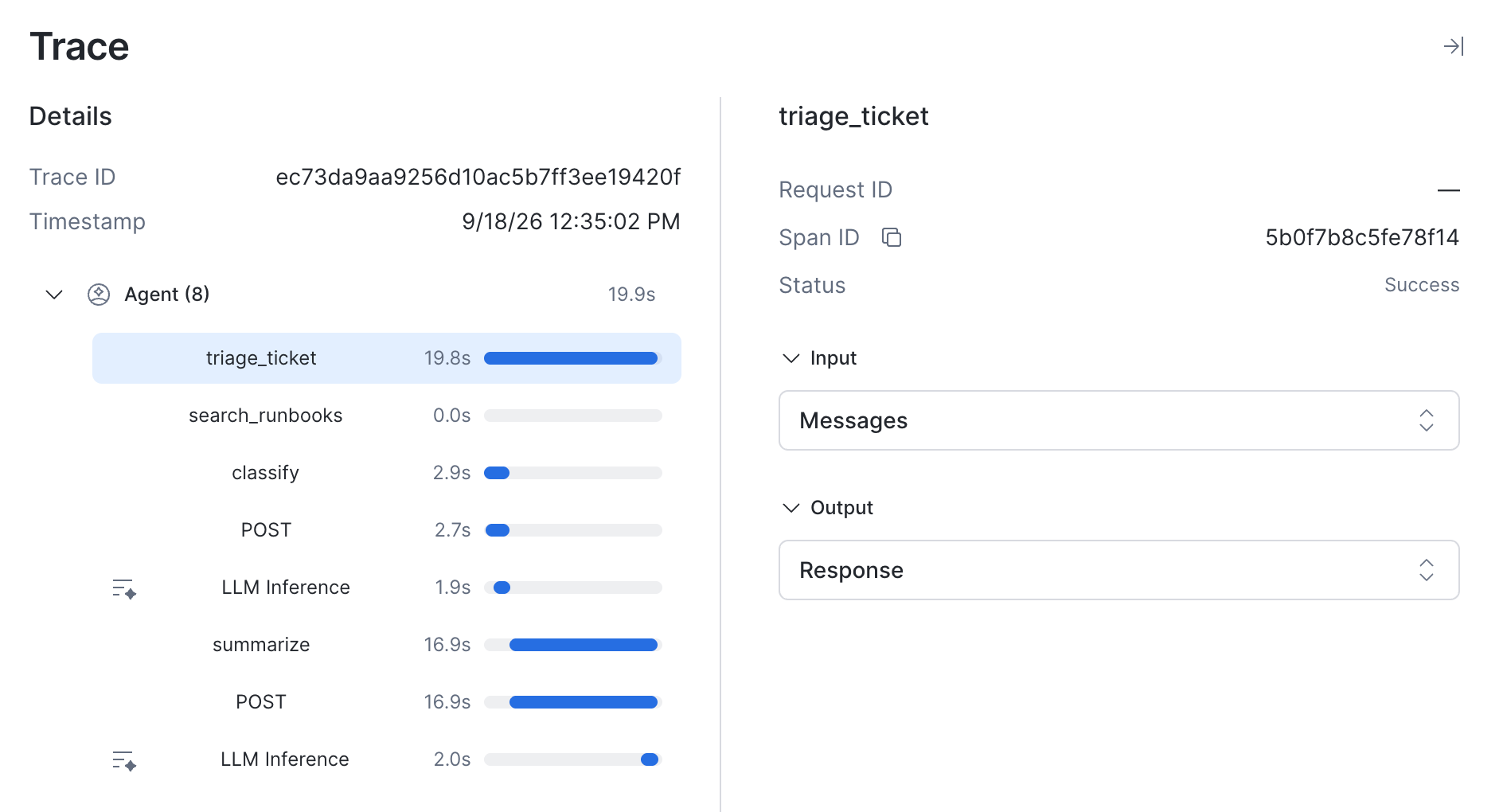Select the search_runbooks span
Screen dimensions: 1503x812
click(x=387, y=416)
